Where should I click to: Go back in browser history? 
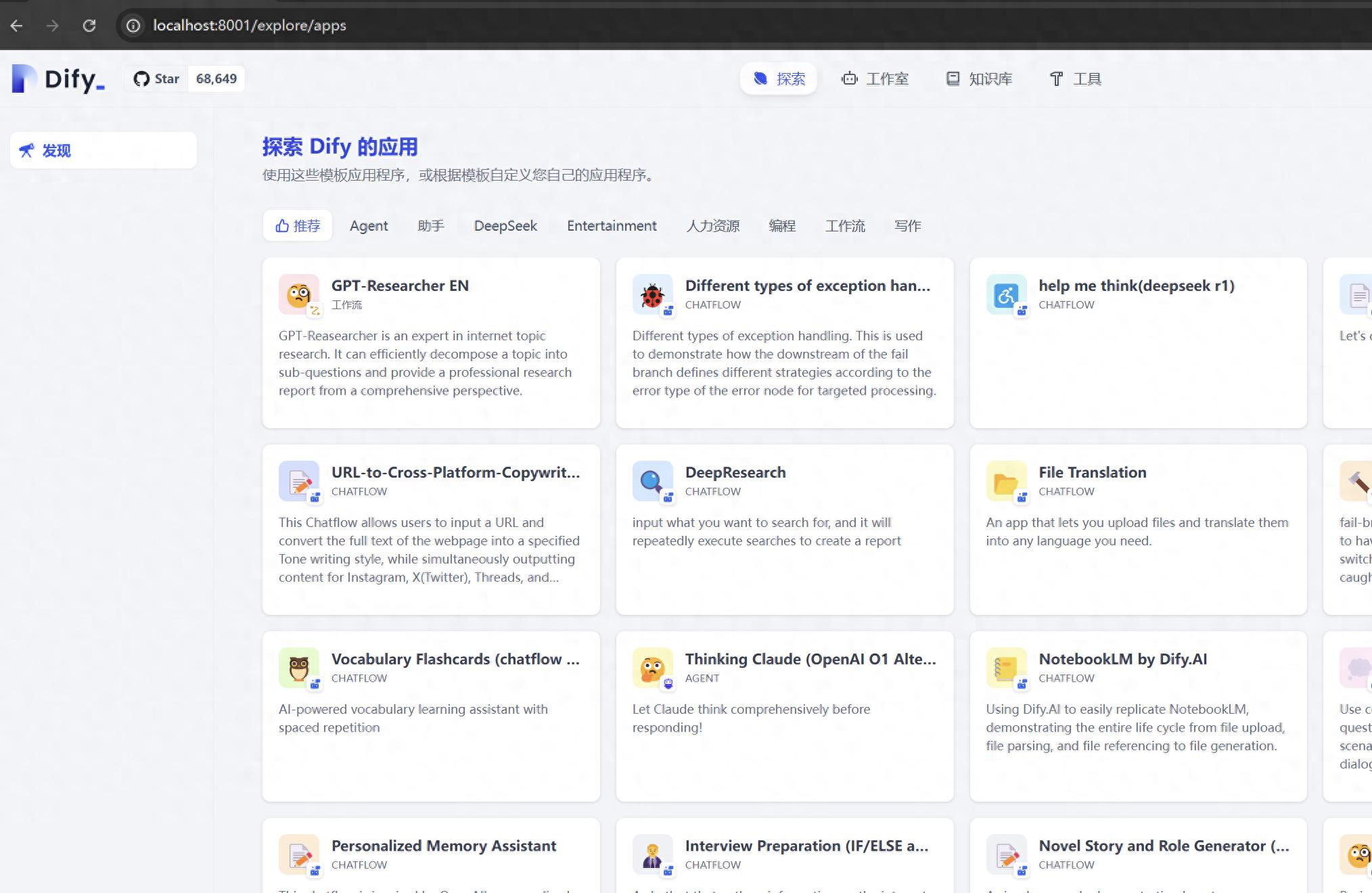17,26
